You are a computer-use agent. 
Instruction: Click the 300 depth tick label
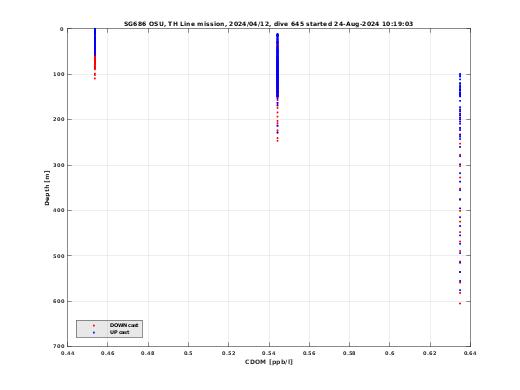coord(58,165)
